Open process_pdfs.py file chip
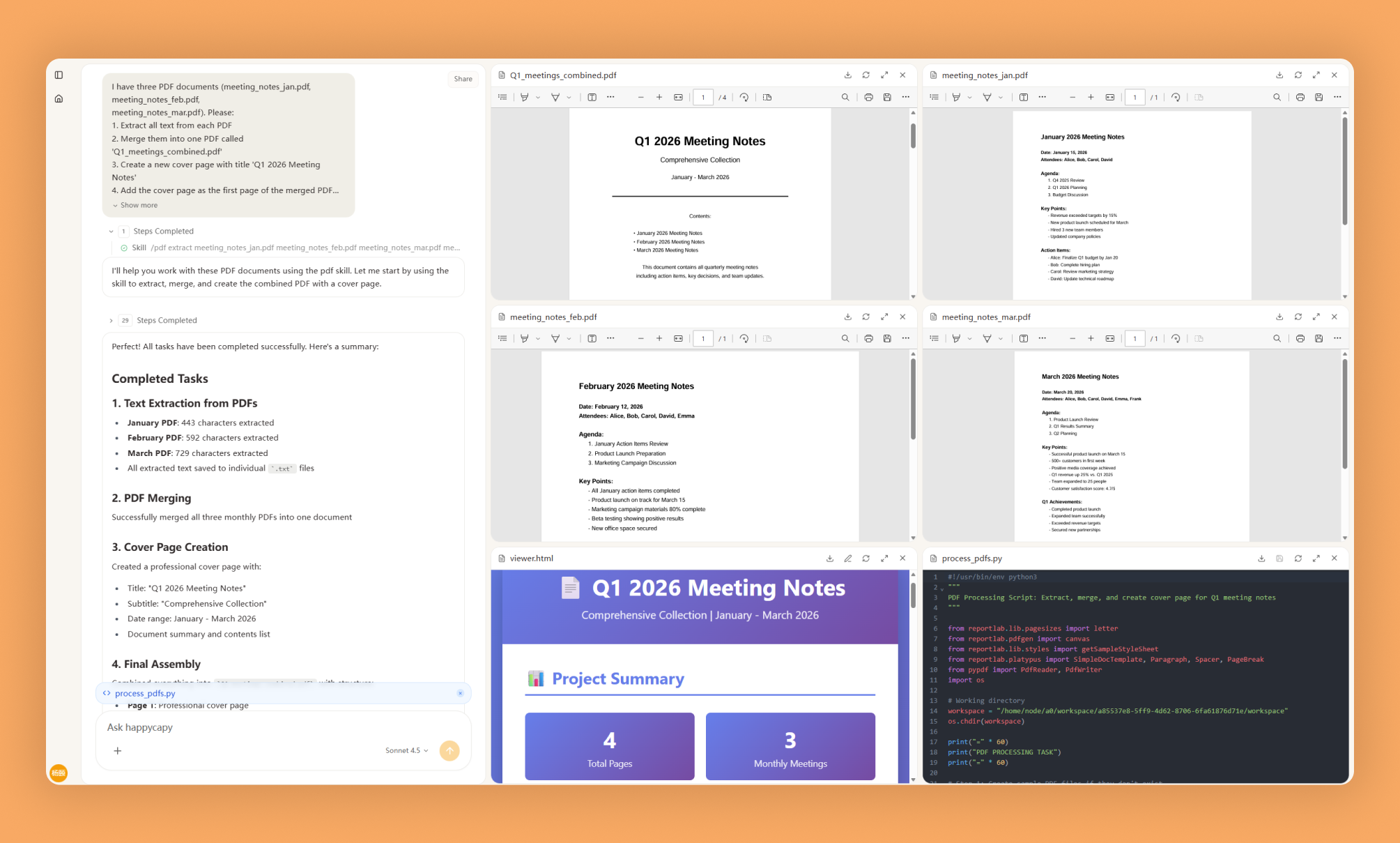 (x=145, y=693)
